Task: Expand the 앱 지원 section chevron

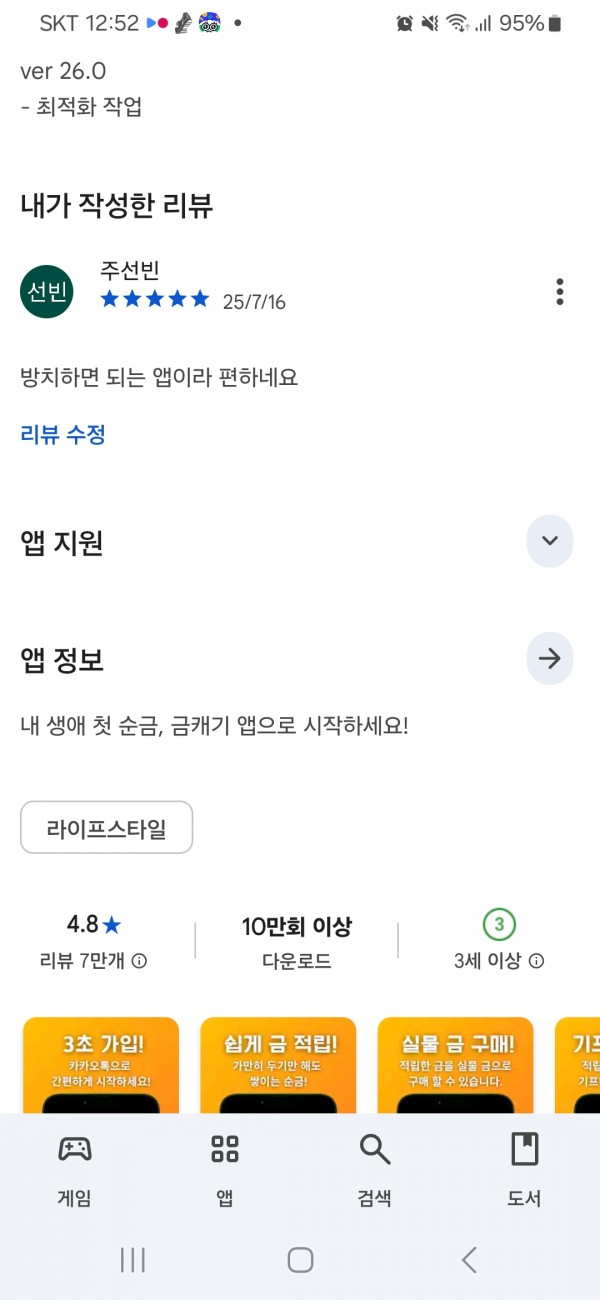Action: coord(549,541)
